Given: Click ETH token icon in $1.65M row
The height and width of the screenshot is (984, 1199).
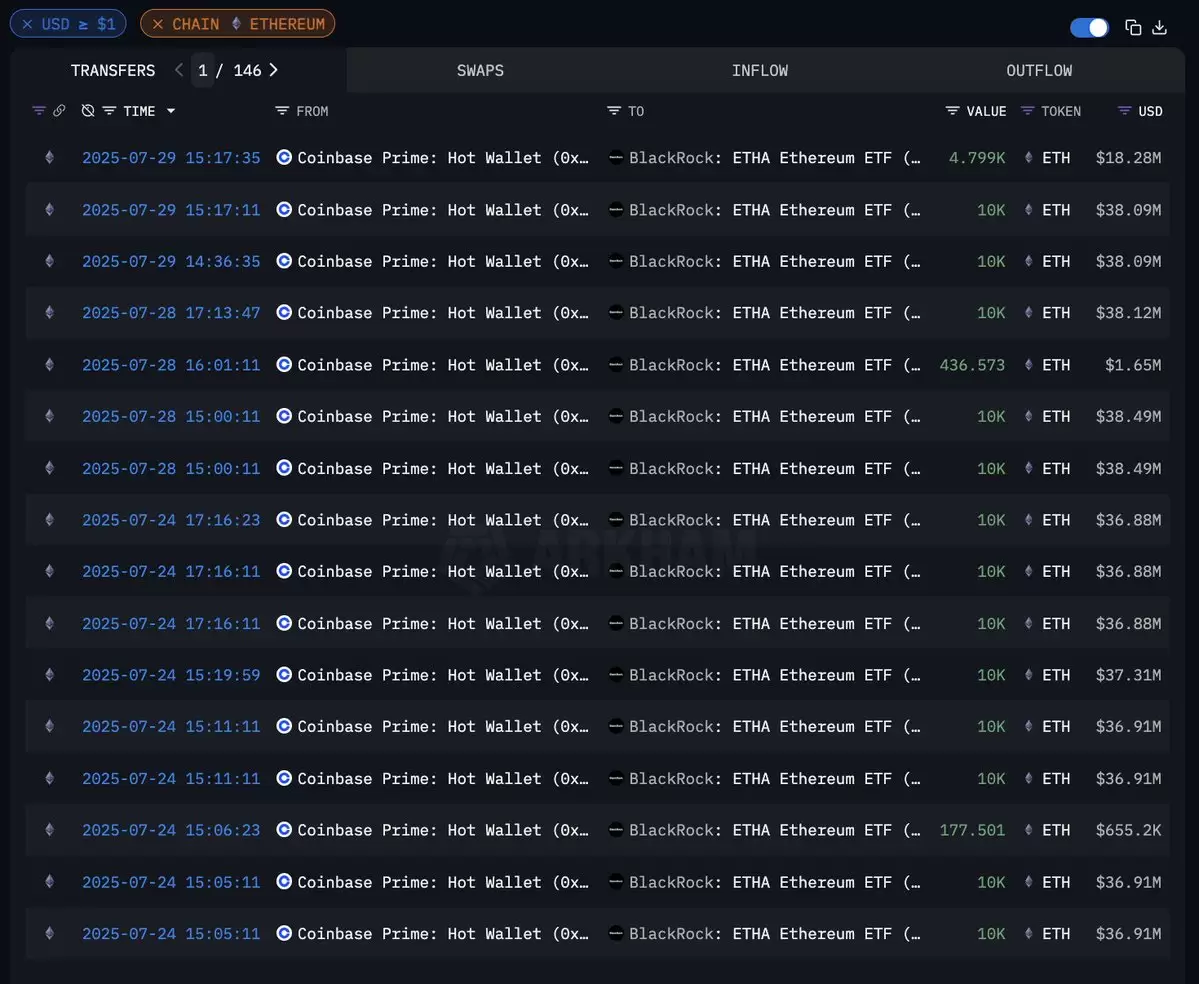Looking at the screenshot, I should click(x=1028, y=365).
